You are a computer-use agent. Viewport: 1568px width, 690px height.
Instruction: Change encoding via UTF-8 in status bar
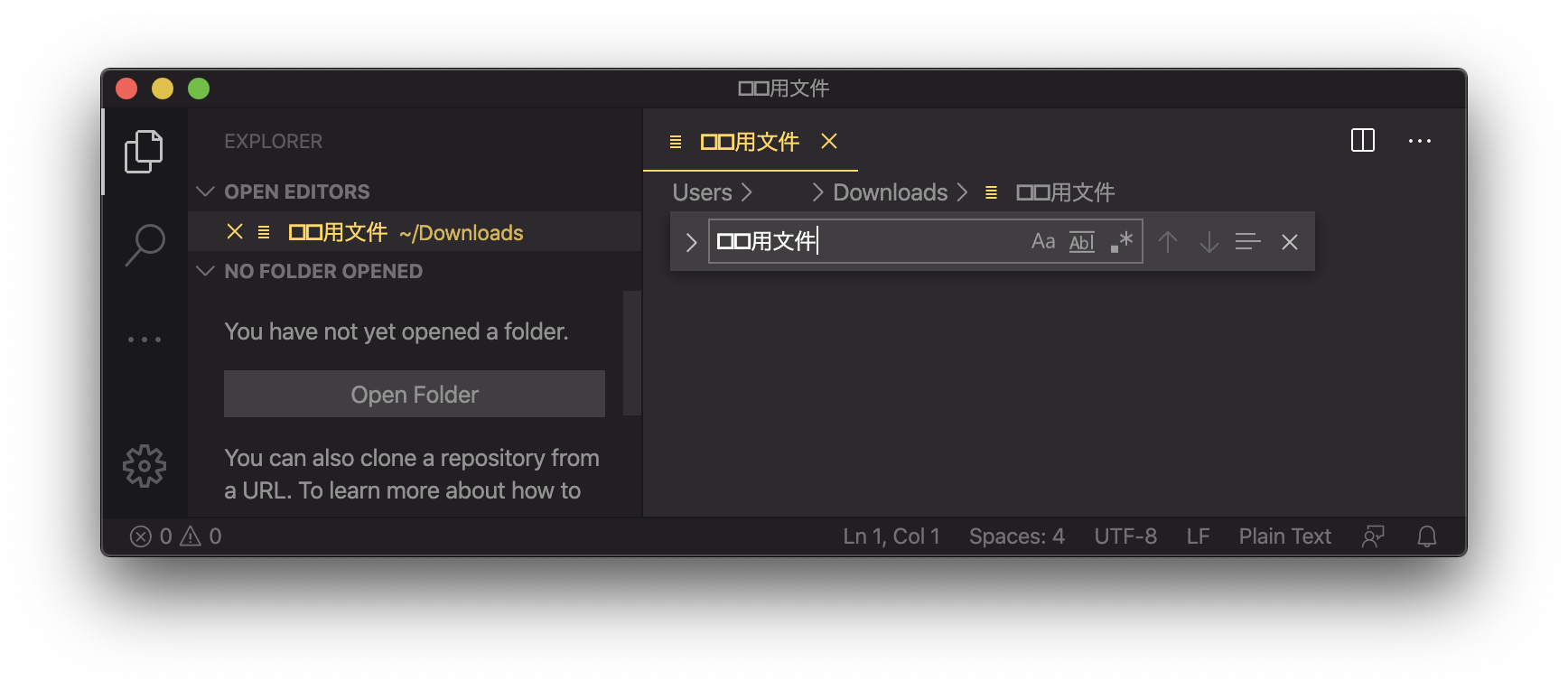pyautogui.click(x=1125, y=536)
